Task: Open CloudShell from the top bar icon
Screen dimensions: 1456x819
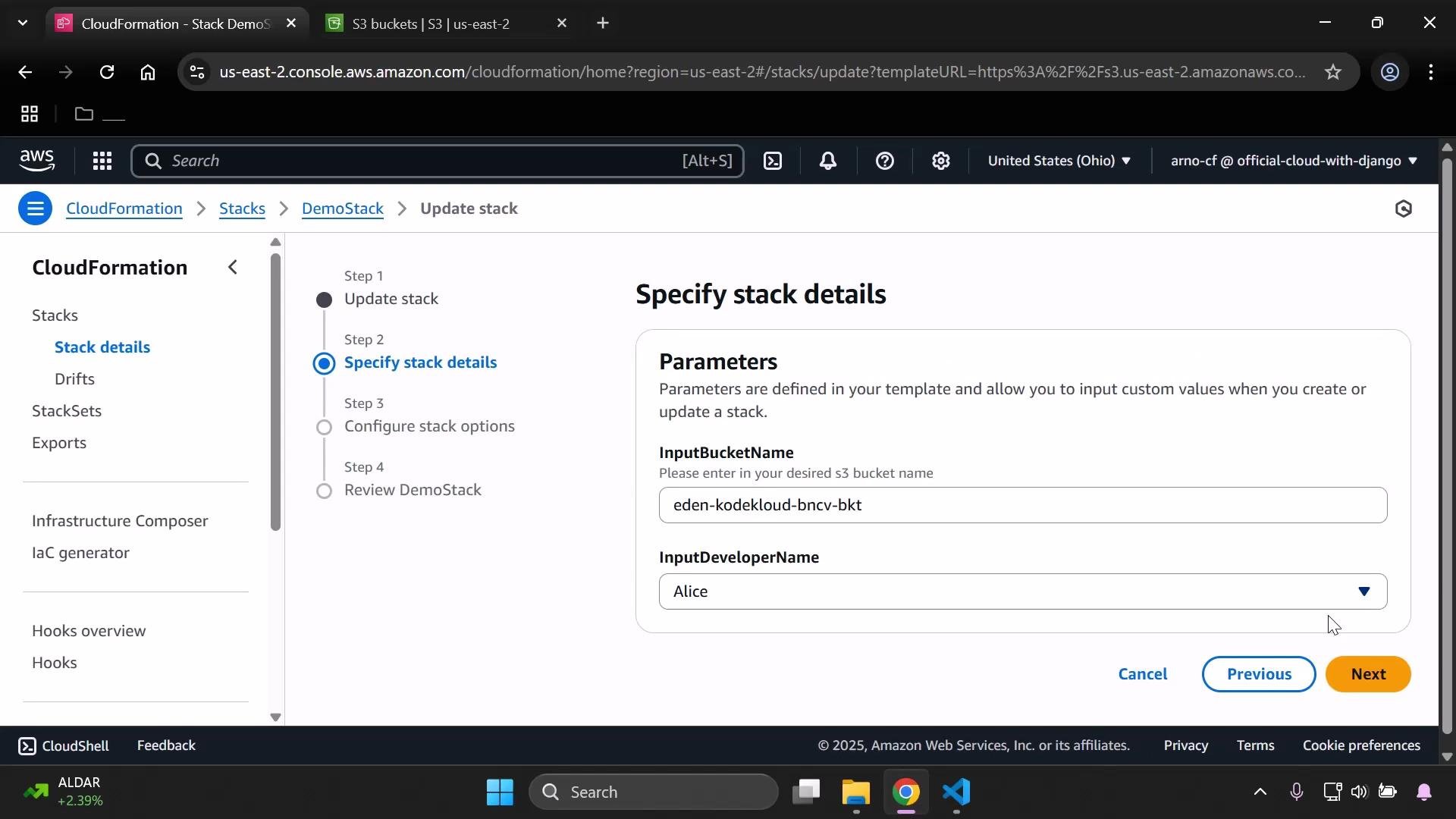Action: [773, 161]
